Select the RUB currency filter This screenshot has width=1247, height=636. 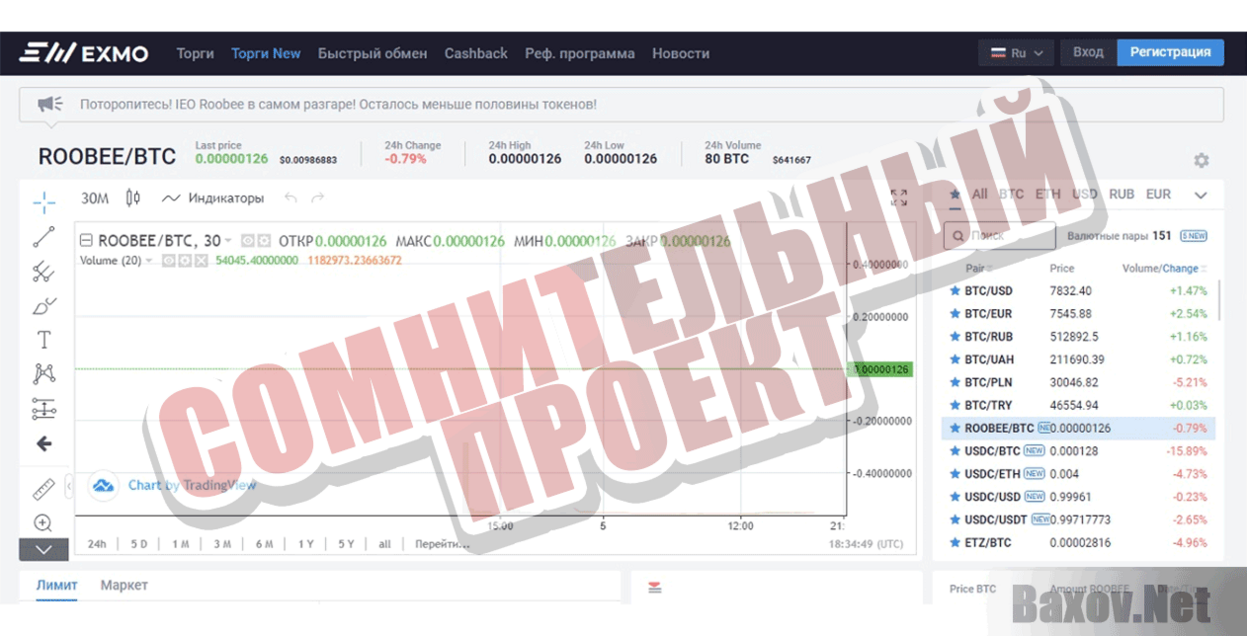click(x=1121, y=194)
